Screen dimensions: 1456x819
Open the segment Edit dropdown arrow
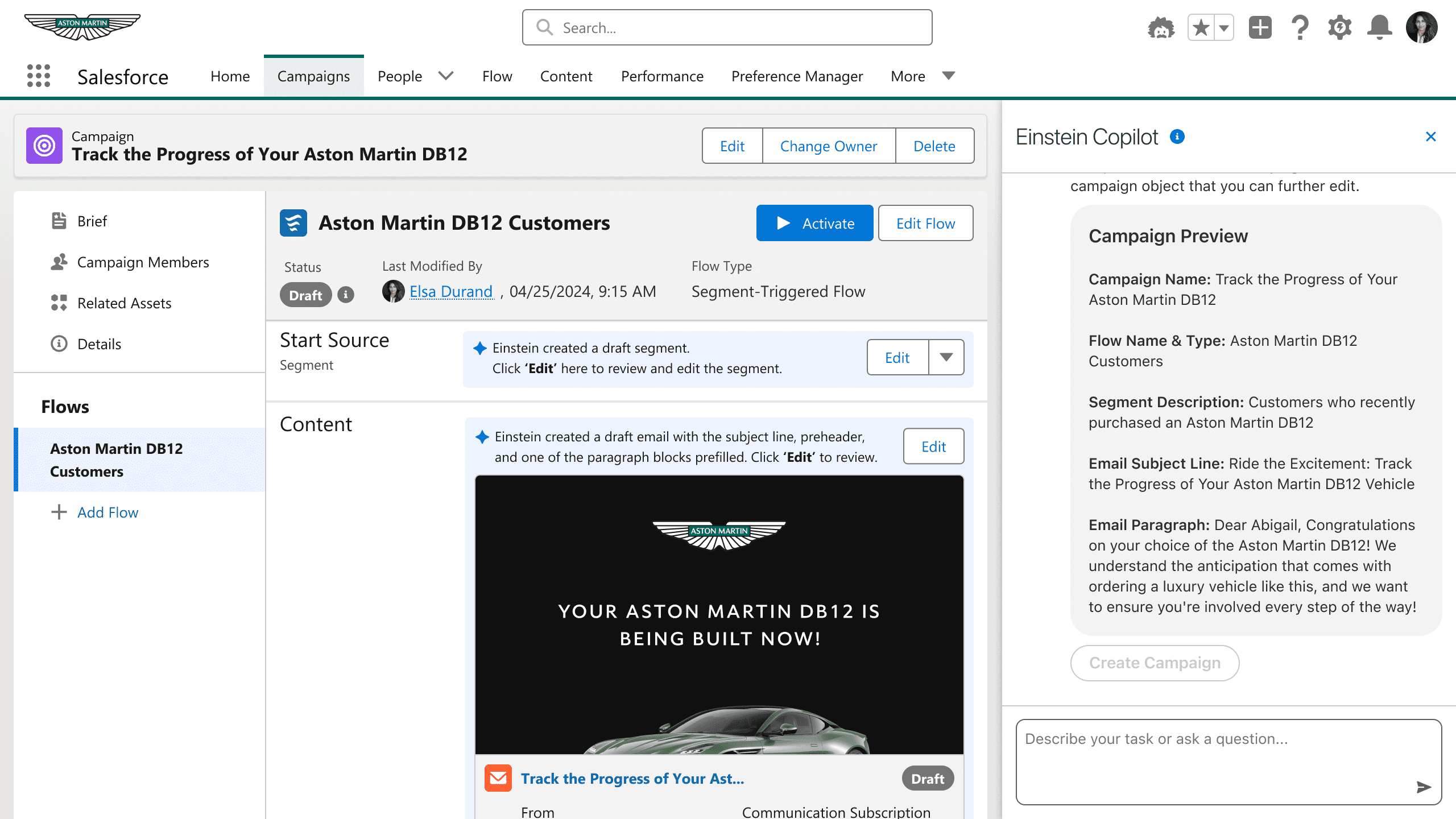[x=946, y=357]
